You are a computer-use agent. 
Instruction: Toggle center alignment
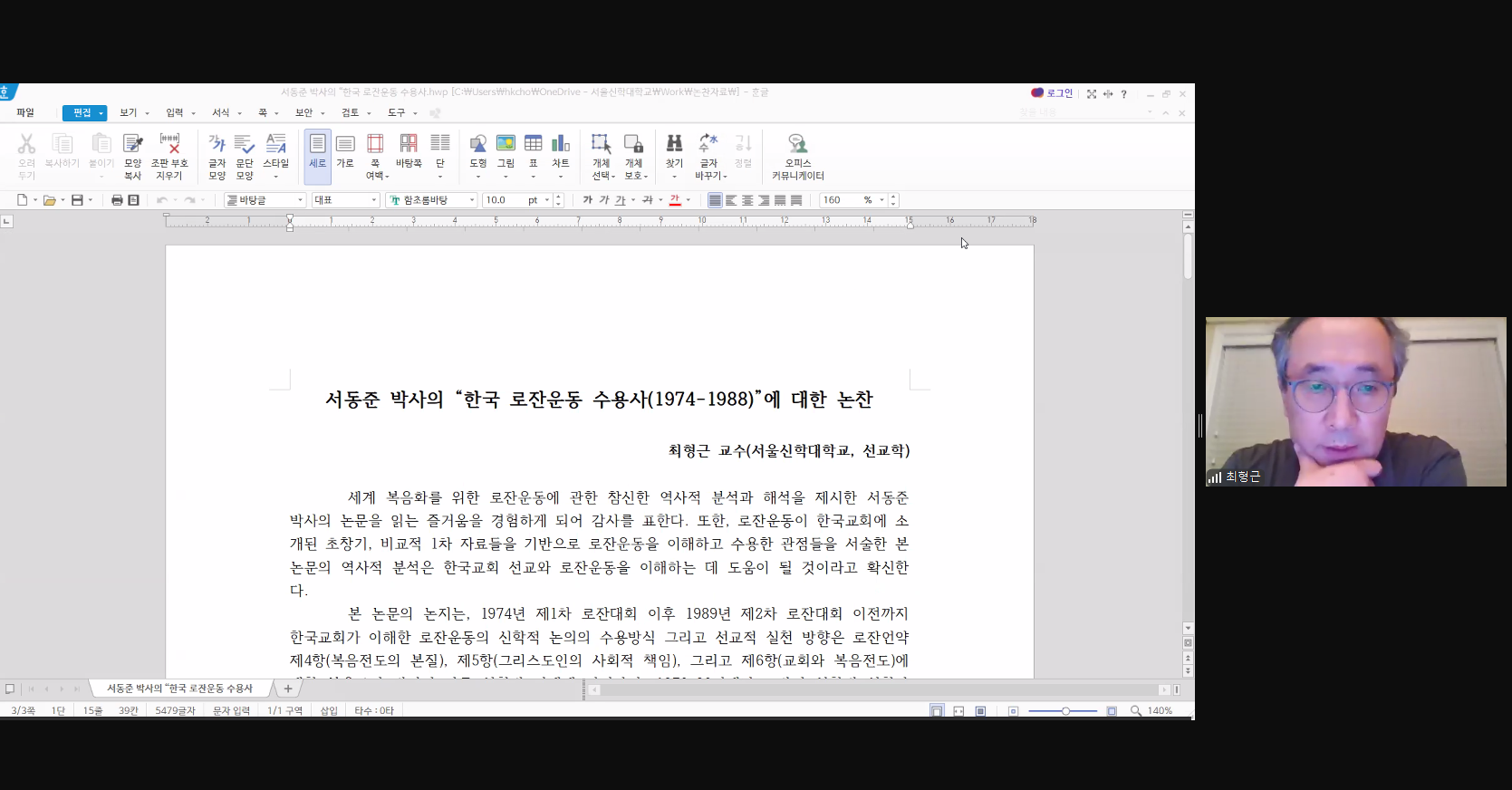pyautogui.click(x=747, y=200)
